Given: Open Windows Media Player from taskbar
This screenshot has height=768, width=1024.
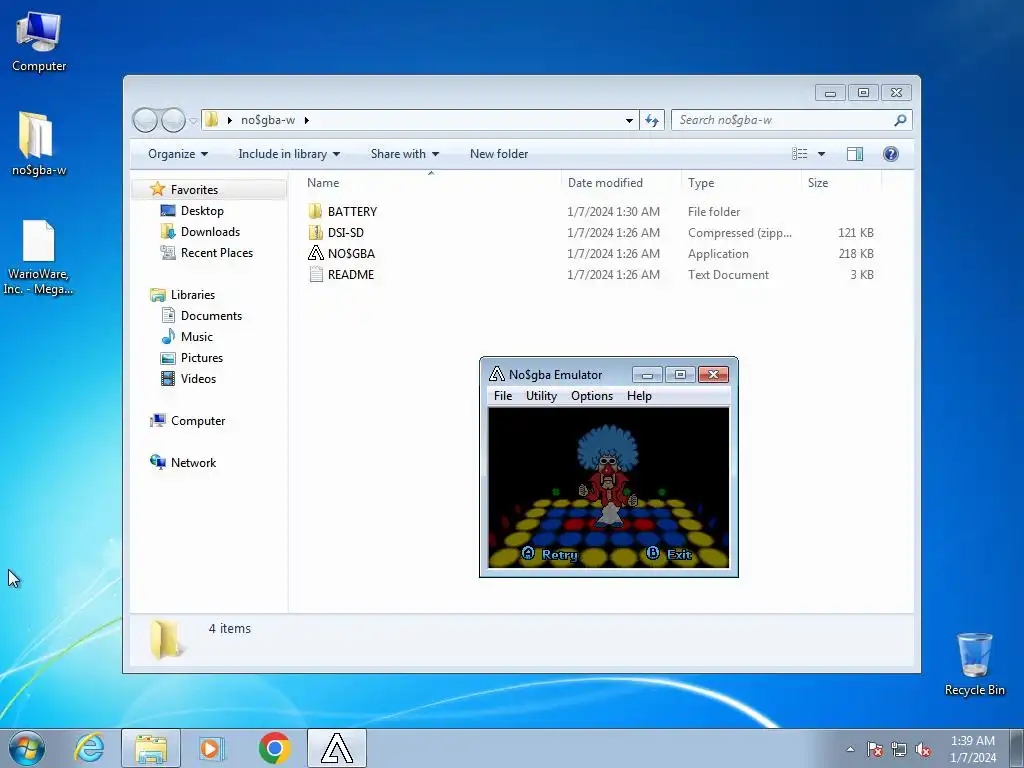Looking at the screenshot, I should 212,748.
